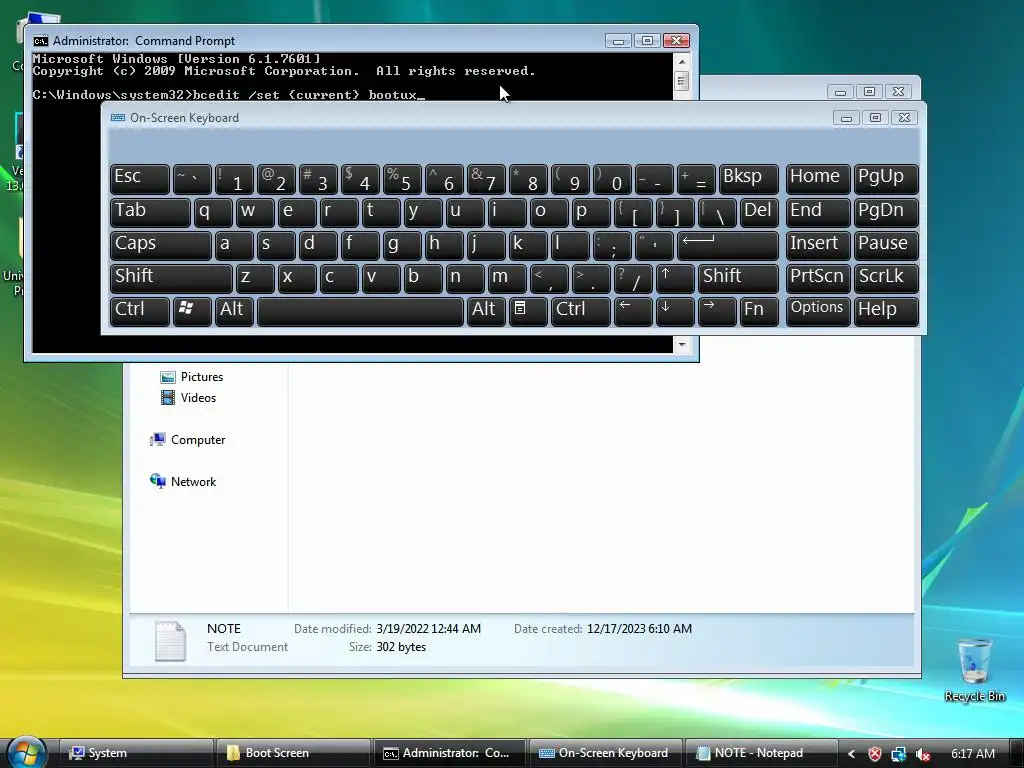Click the red security shield tray icon

874,754
